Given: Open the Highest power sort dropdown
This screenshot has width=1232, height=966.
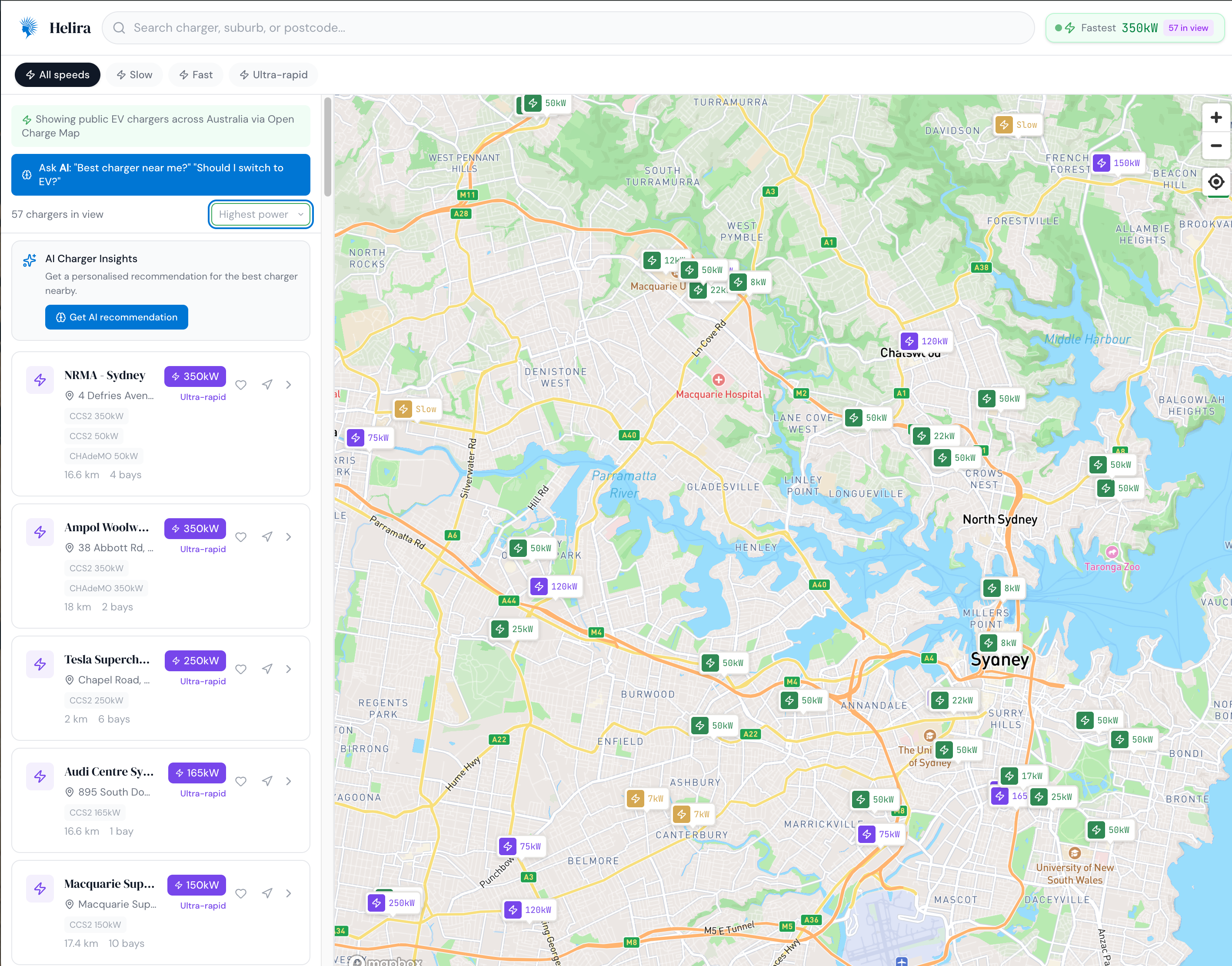Looking at the screenshot, I should [260, 214].
